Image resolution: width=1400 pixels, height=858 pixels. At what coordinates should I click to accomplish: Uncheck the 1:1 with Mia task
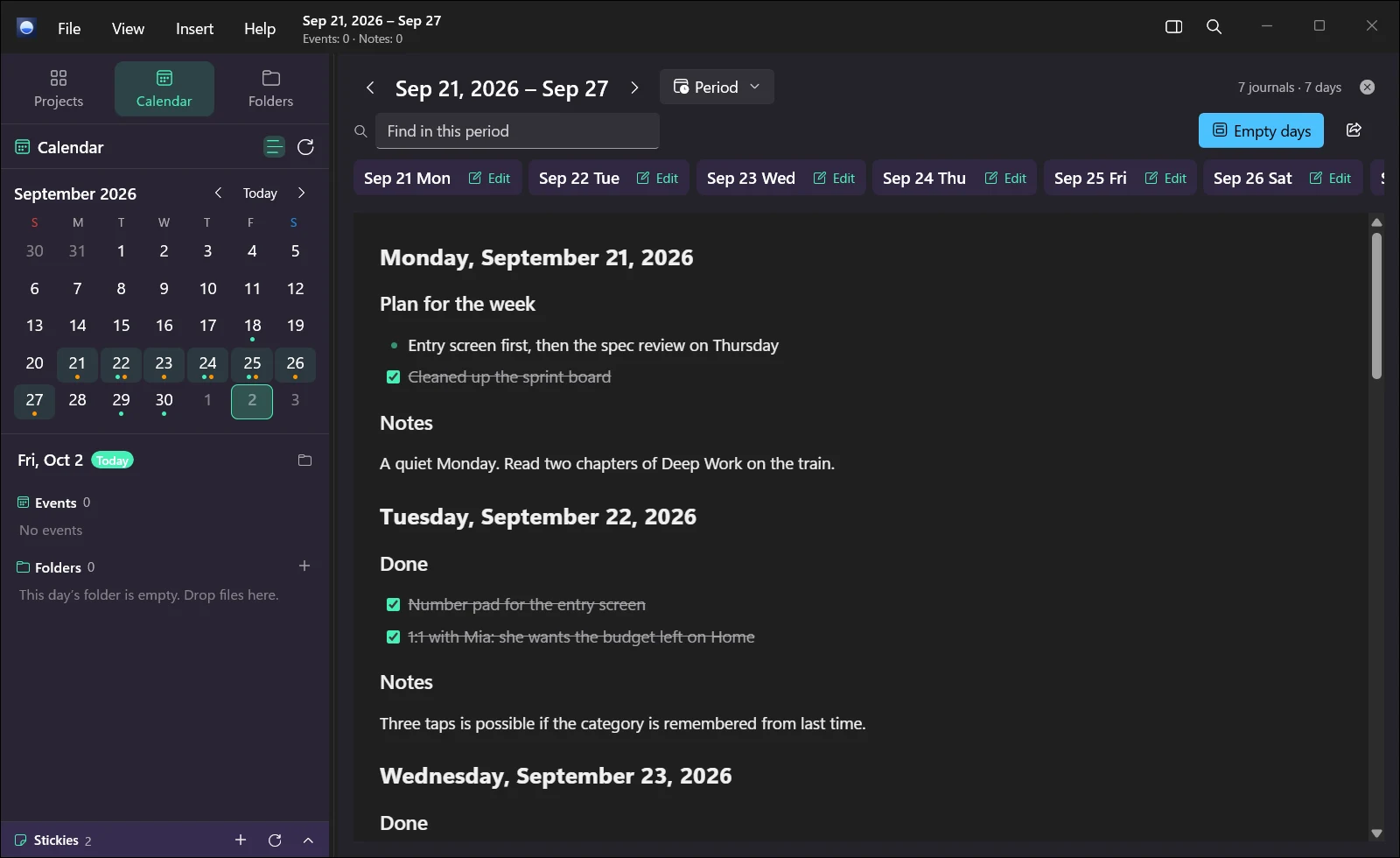394,637
